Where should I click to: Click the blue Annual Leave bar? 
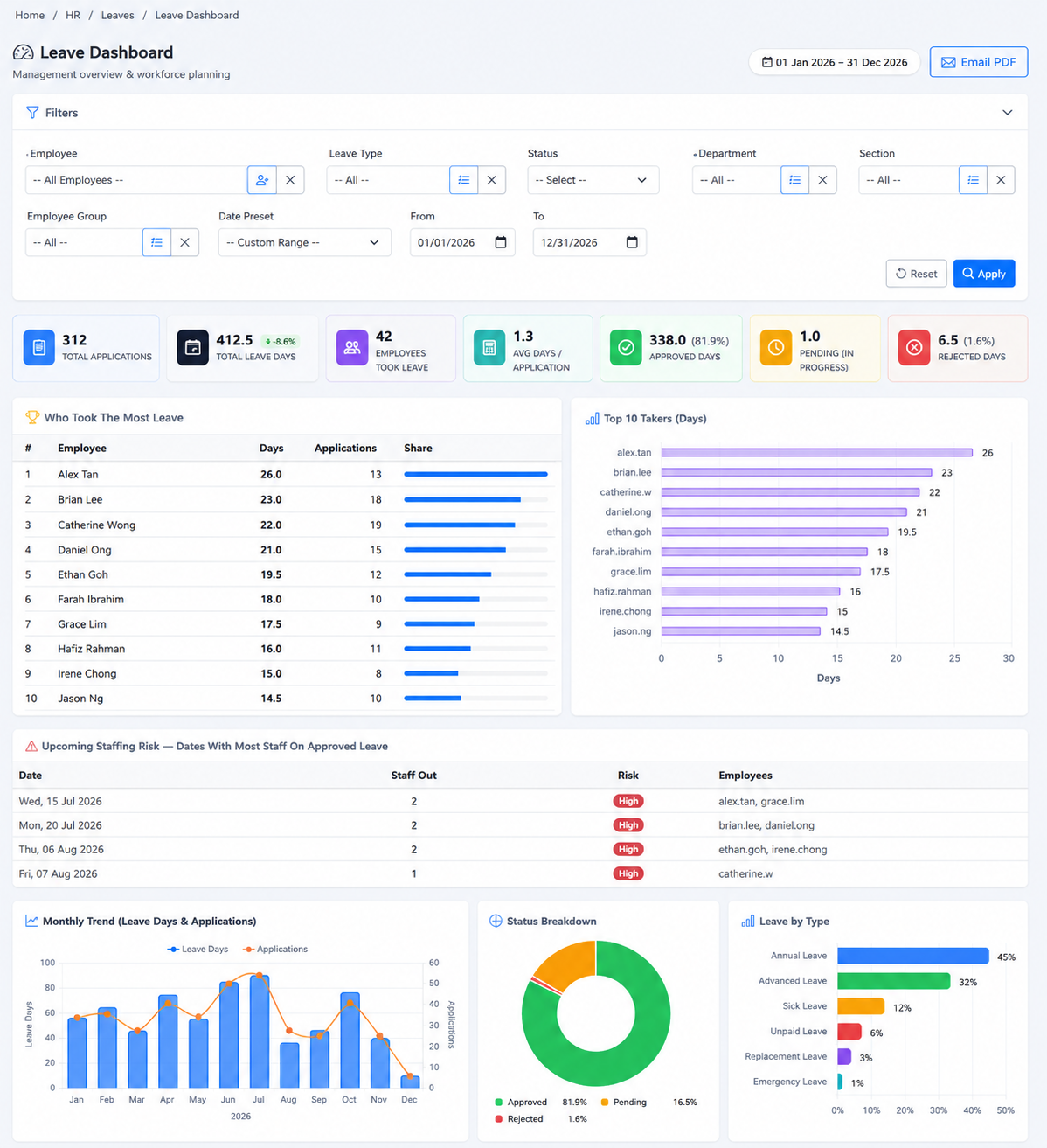point(913,956)
